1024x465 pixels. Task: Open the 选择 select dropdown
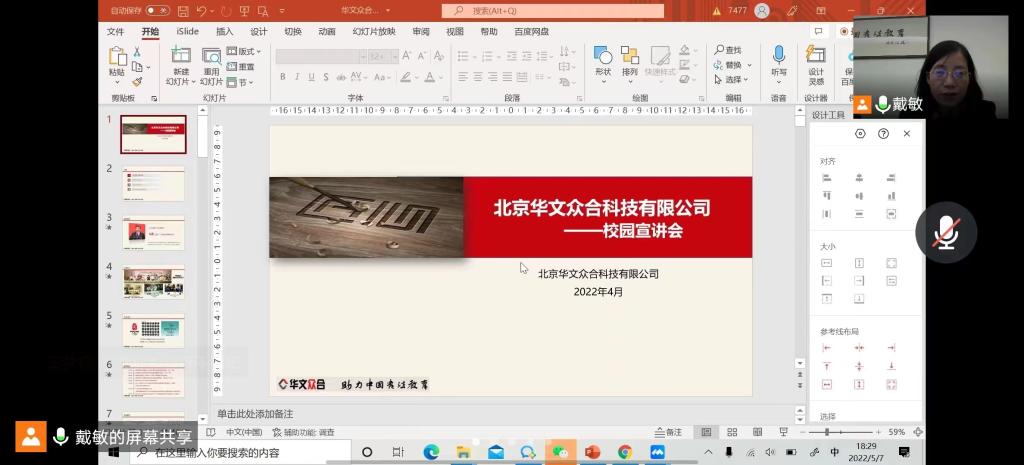click(731, 80)
